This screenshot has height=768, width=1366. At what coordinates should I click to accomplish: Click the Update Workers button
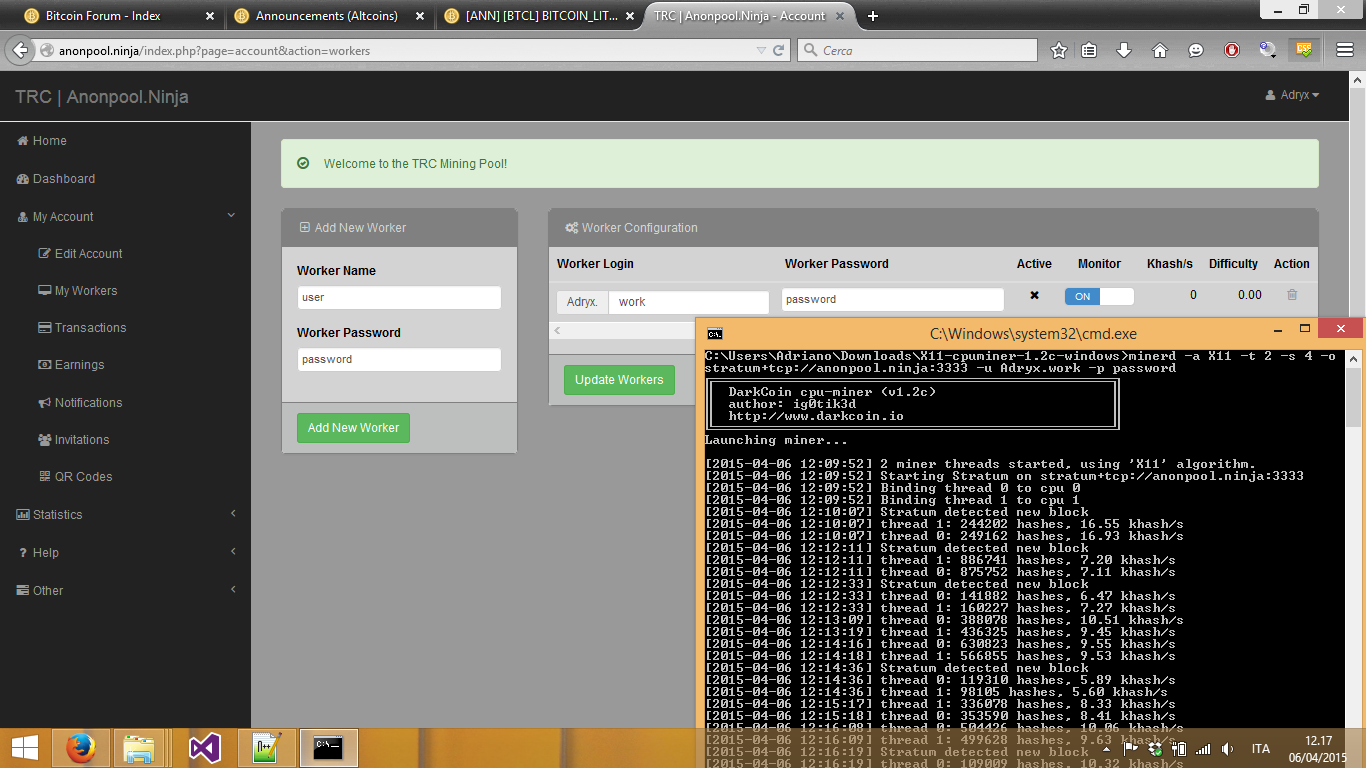click(x=619, y=380)
